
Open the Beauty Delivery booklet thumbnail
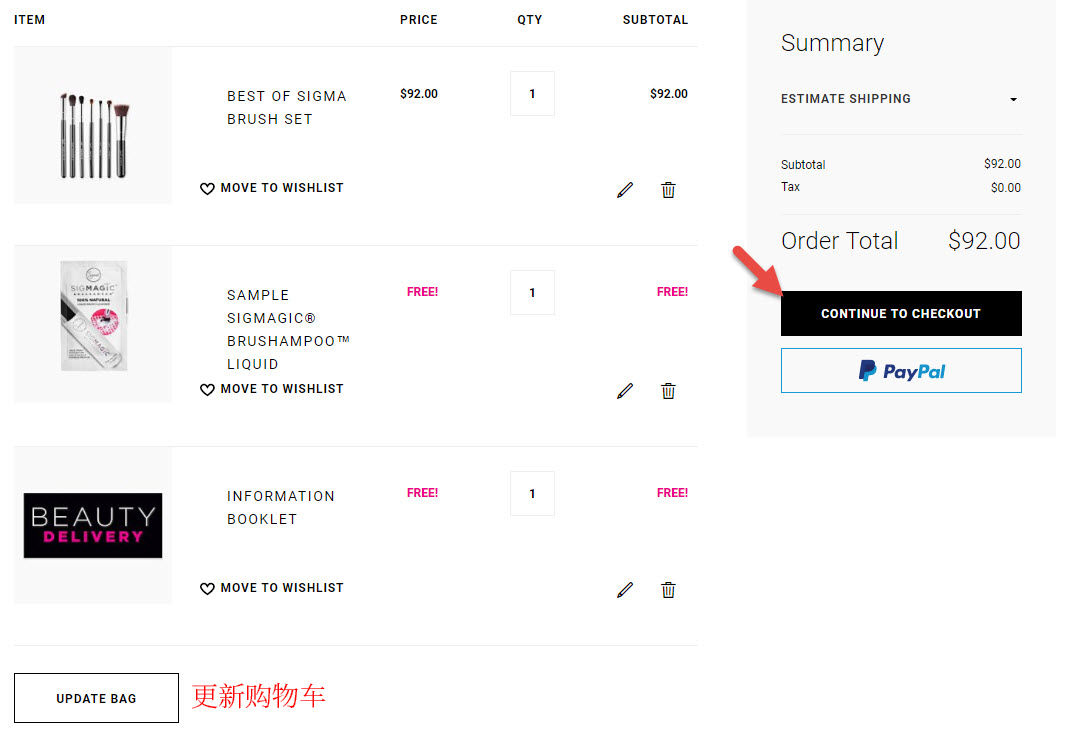(93, 526)
